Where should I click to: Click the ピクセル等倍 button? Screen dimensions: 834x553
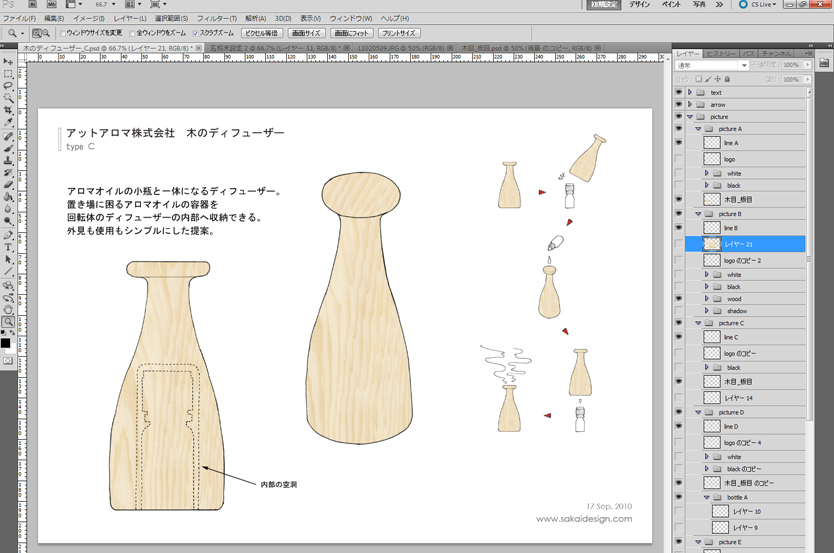pos(261,33)
